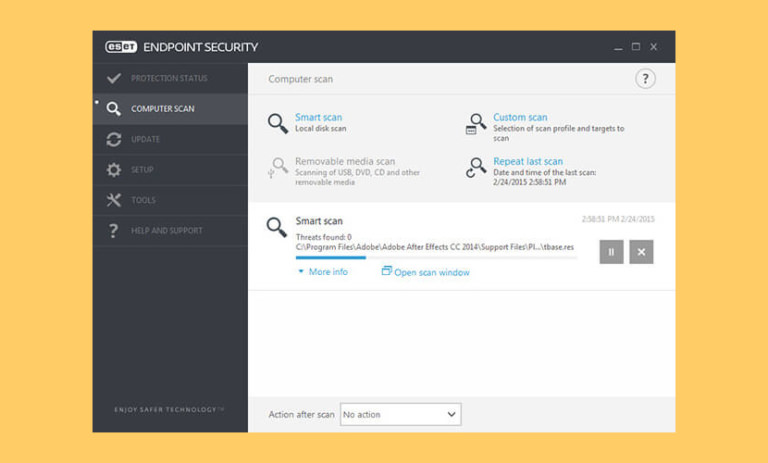Close the Endpoint Security window
Screen dimensions: 768x463
tap(653, 47)
